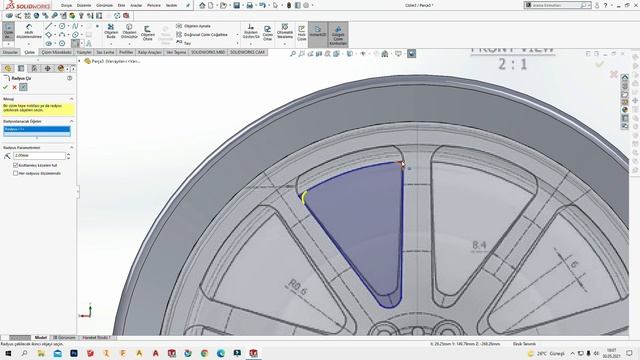The width and height of the screenshot is (640, 360).
Task: Click Doğrusal Çizim Çoğaltma linear pattern
Action: tap(202, 35)
